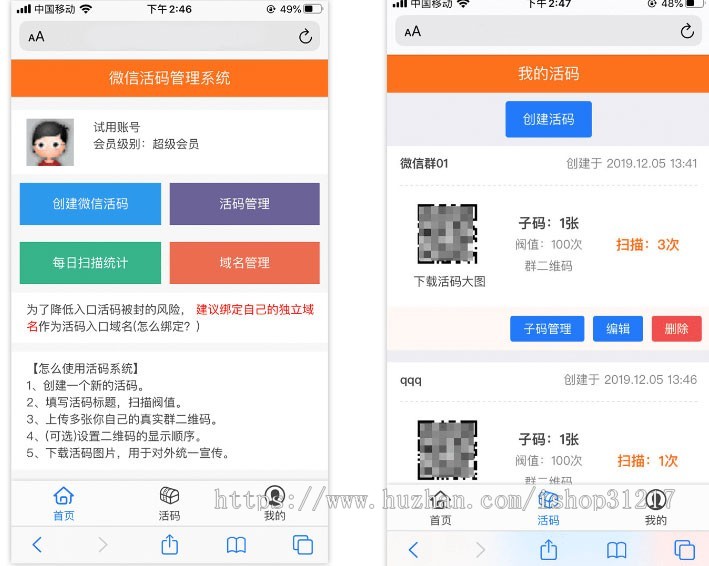The image size is (709, 566).
Task: Tap the QR code of 微信群01
Action: point(447,234)
